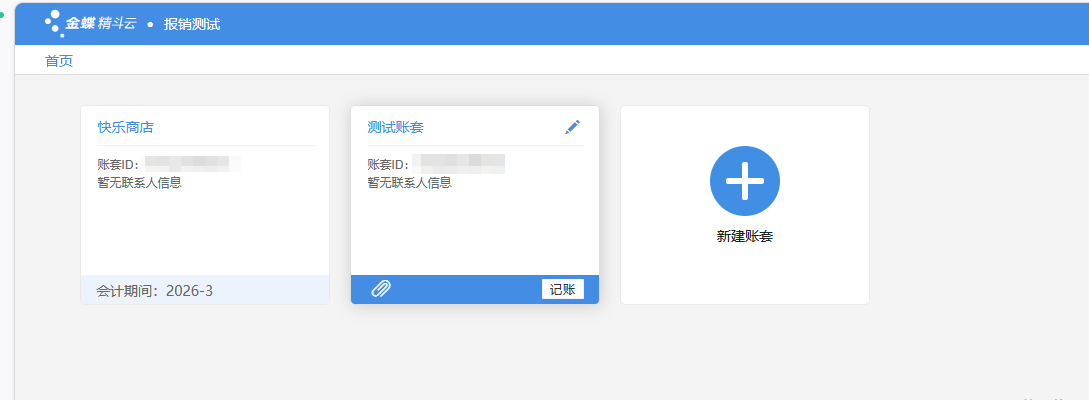Image resolution: width=1089 pixels, height=400 pixels.
Task: Open the 测试账套 title link
Action: (395, 127)
